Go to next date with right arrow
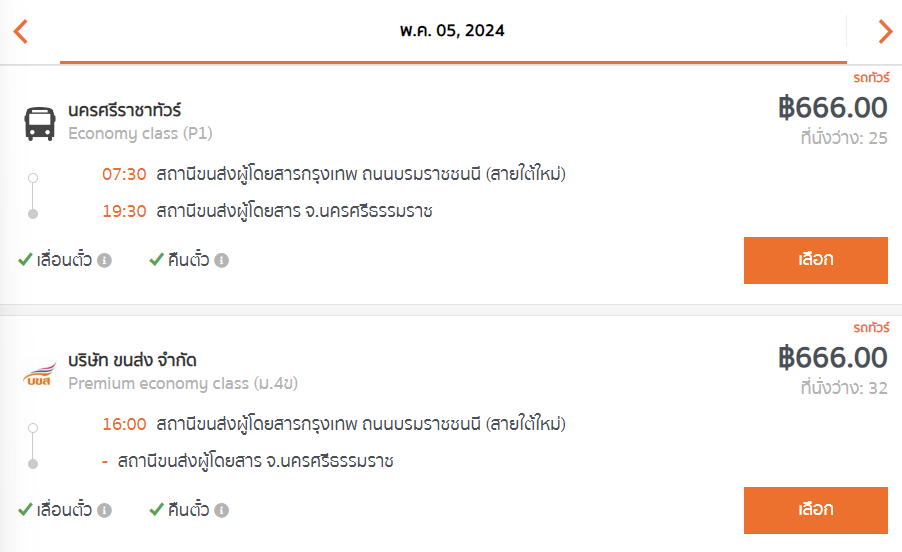The height and width of the screenshot is (552, 902). (885, 31)
